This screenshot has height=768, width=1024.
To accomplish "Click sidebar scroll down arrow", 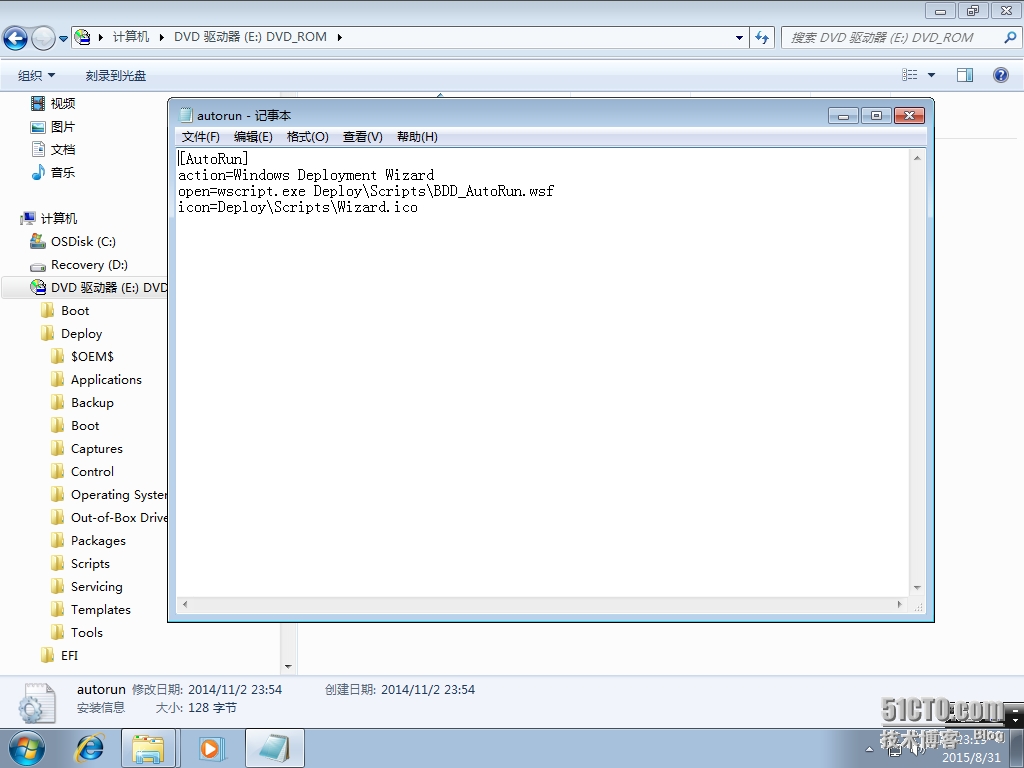I will pyautogui.click(x=288, y=667).
